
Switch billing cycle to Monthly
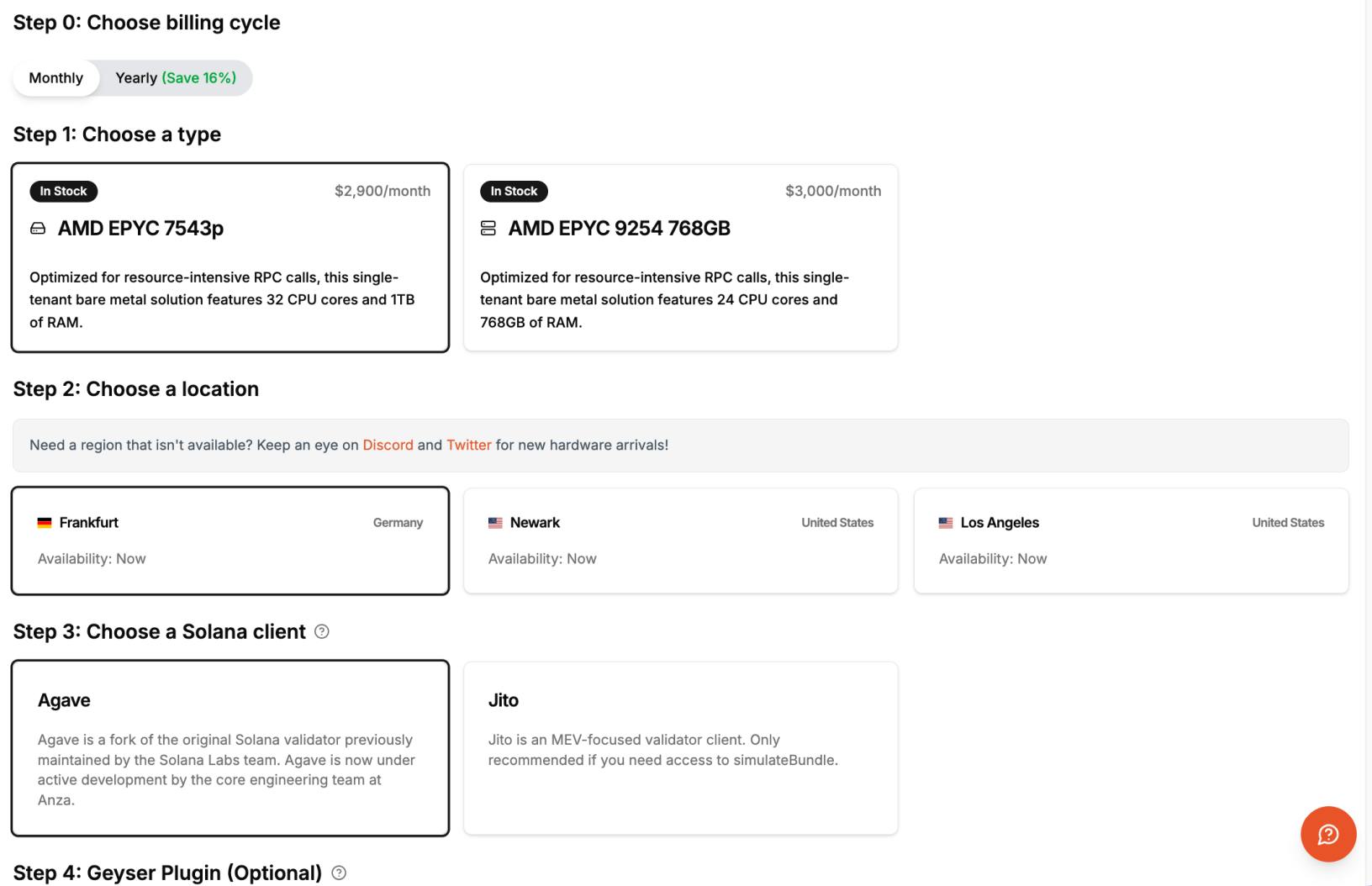point(56,78)
